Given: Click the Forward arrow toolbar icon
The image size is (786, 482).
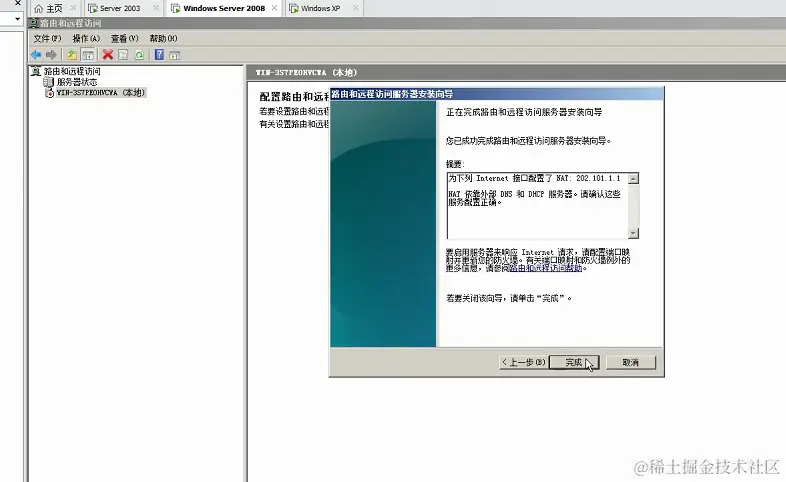Looking at the screenshot, I should point(51,55).
